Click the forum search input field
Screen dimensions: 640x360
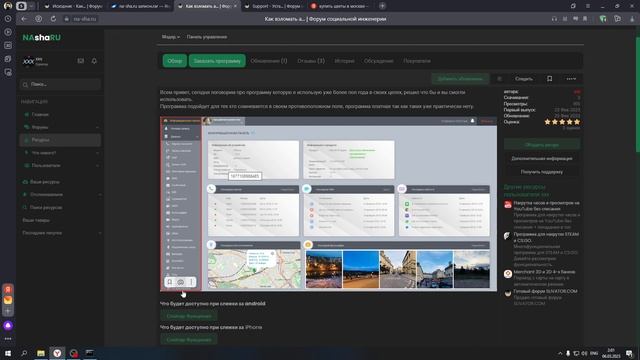pos(60,84)
